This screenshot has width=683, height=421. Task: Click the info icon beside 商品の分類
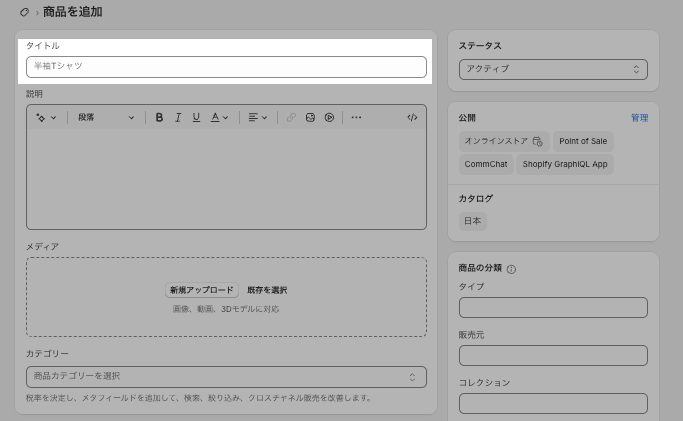coord(511,269)
